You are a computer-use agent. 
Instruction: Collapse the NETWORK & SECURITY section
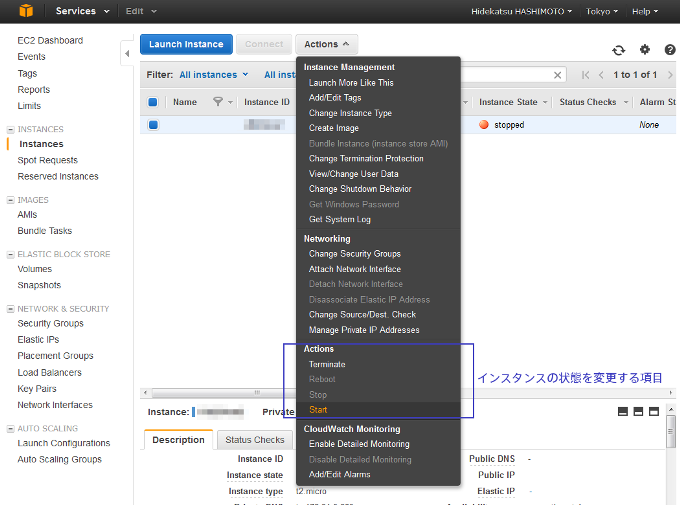[x=10, y=309]
